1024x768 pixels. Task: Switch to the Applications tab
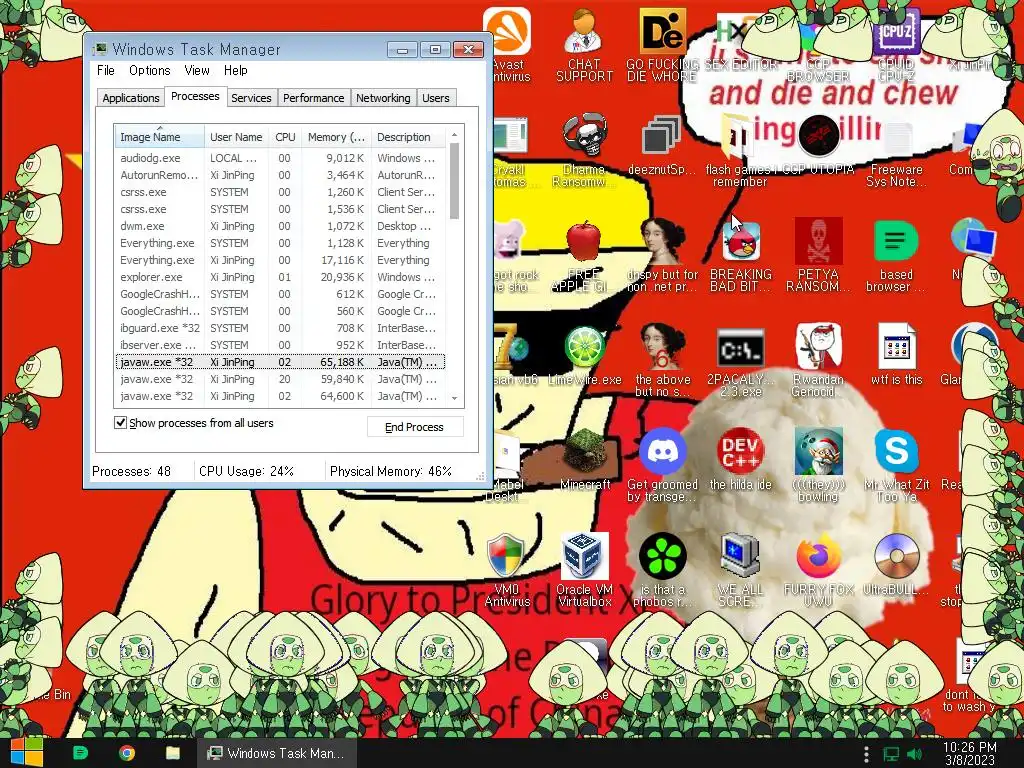131,98
